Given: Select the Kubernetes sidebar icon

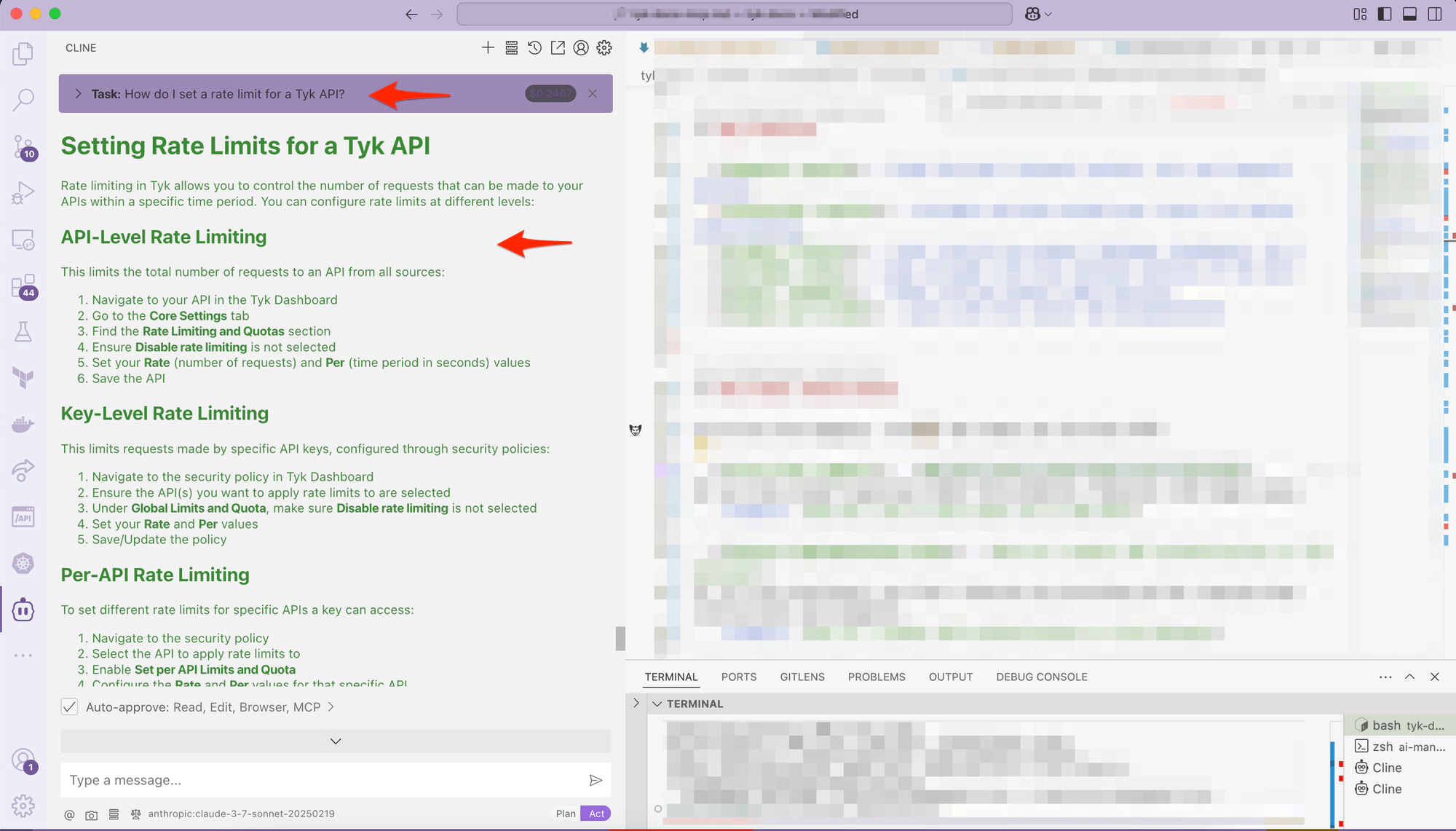Looking at the screenshot, I should click(23, 562).
